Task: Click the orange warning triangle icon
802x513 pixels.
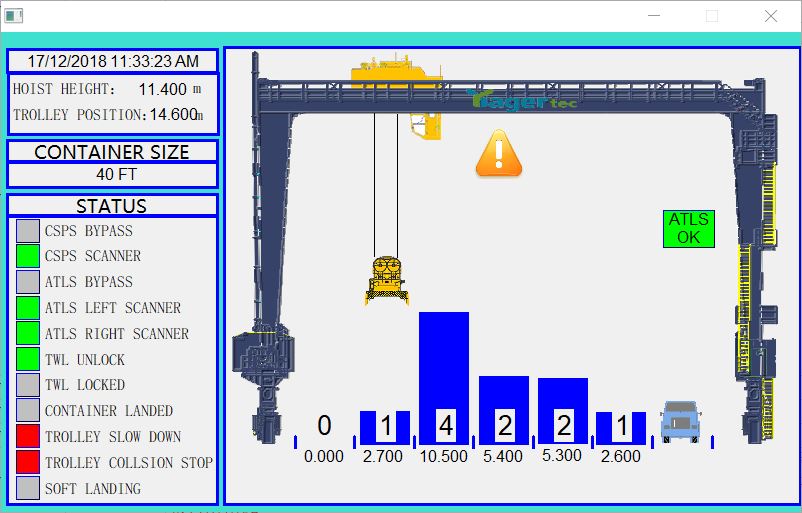Action: click(x=499, y=154)
